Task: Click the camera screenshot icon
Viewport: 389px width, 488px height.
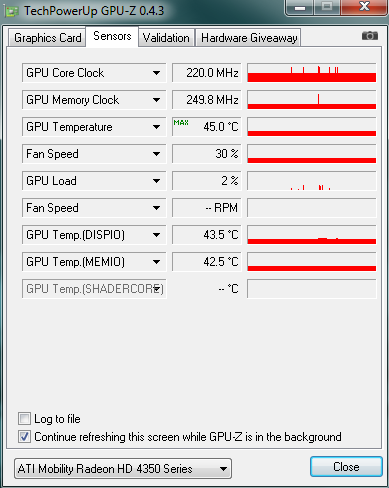Action: [370, 35]
